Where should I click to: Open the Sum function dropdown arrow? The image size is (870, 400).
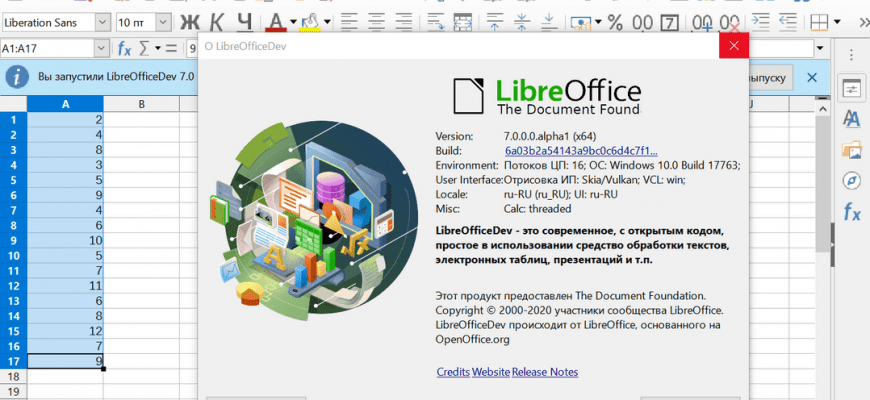(157, 48)
